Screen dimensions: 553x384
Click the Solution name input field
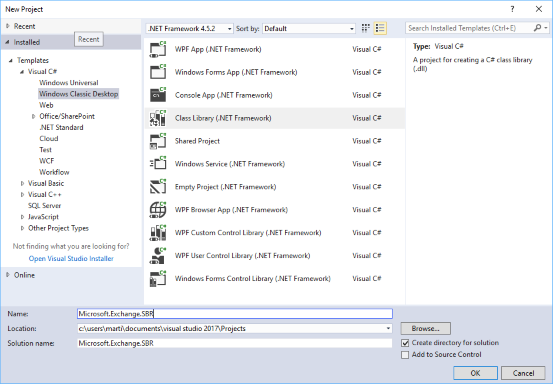point(235,343)
